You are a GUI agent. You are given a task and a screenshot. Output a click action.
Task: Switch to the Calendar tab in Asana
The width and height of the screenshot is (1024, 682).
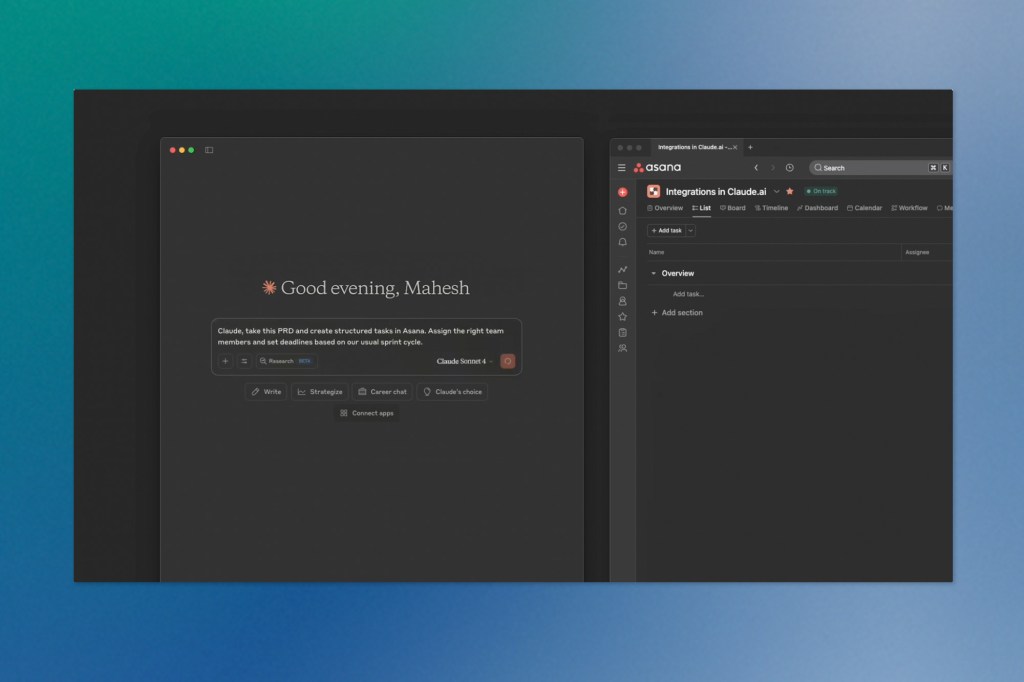click(x=865, y=208)
